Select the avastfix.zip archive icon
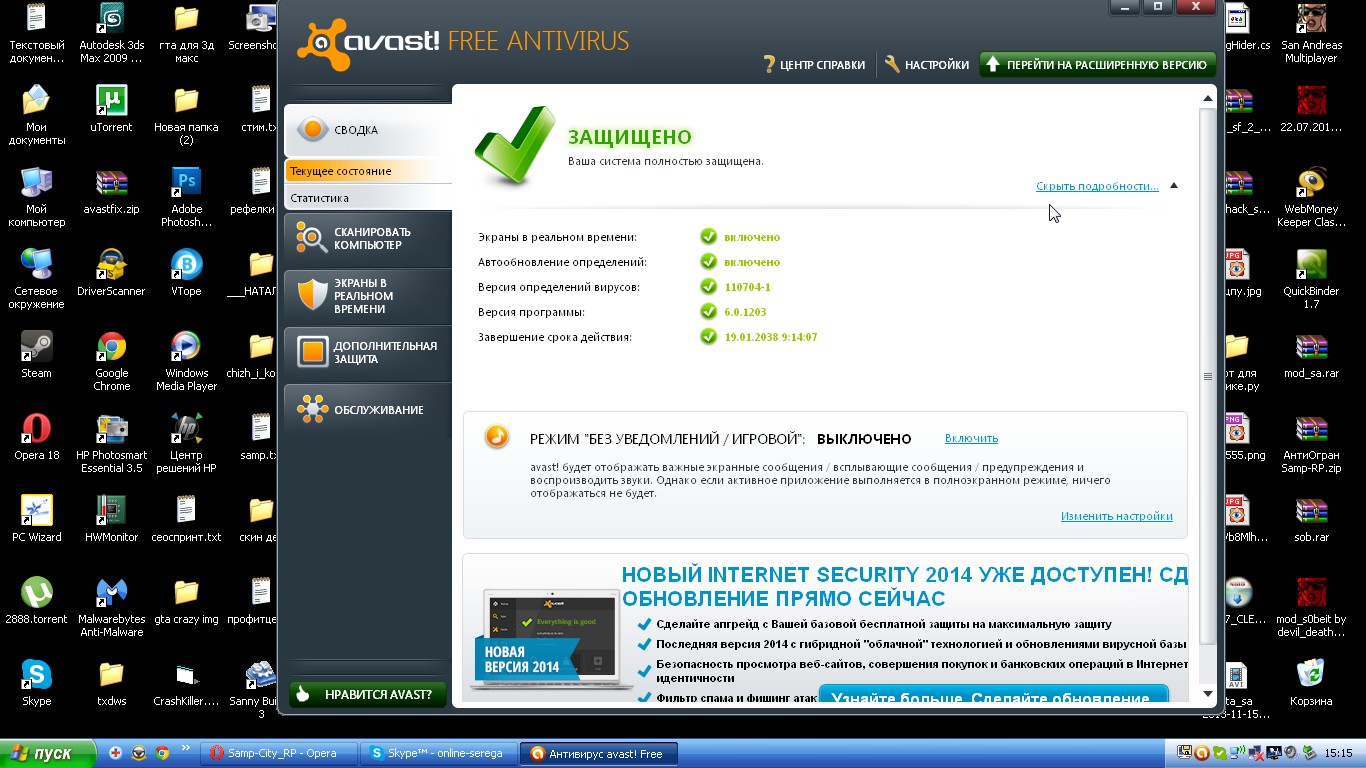This screenshot has height=768, width=1366. coord(111,190)
